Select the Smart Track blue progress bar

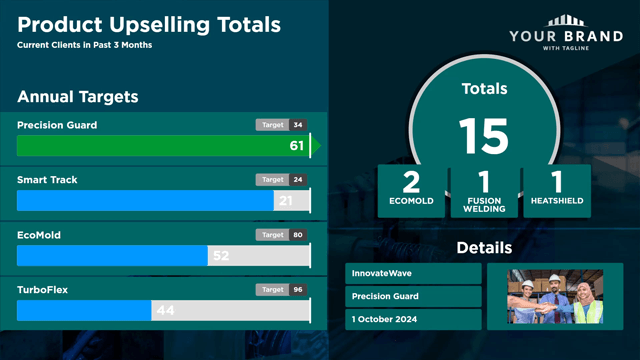click(x=145, y=200)
